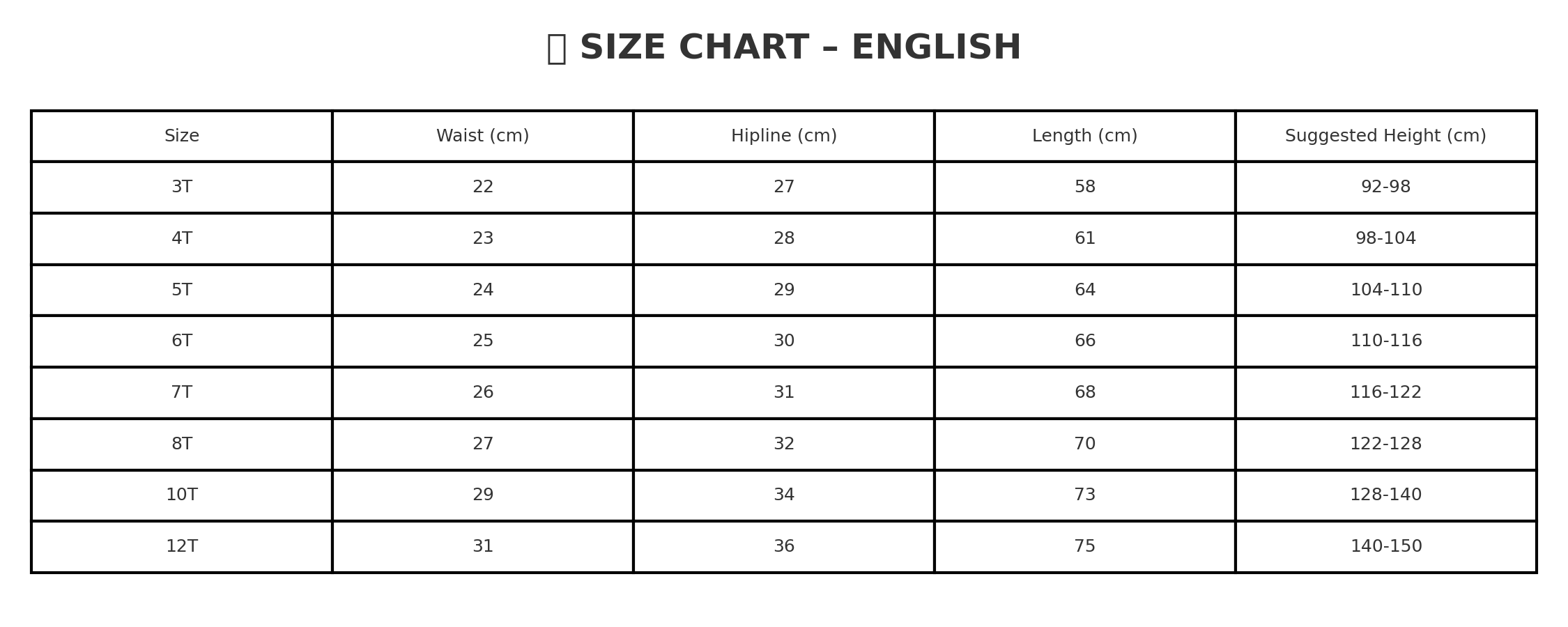Click the 4T size cell

pos(182,239)
